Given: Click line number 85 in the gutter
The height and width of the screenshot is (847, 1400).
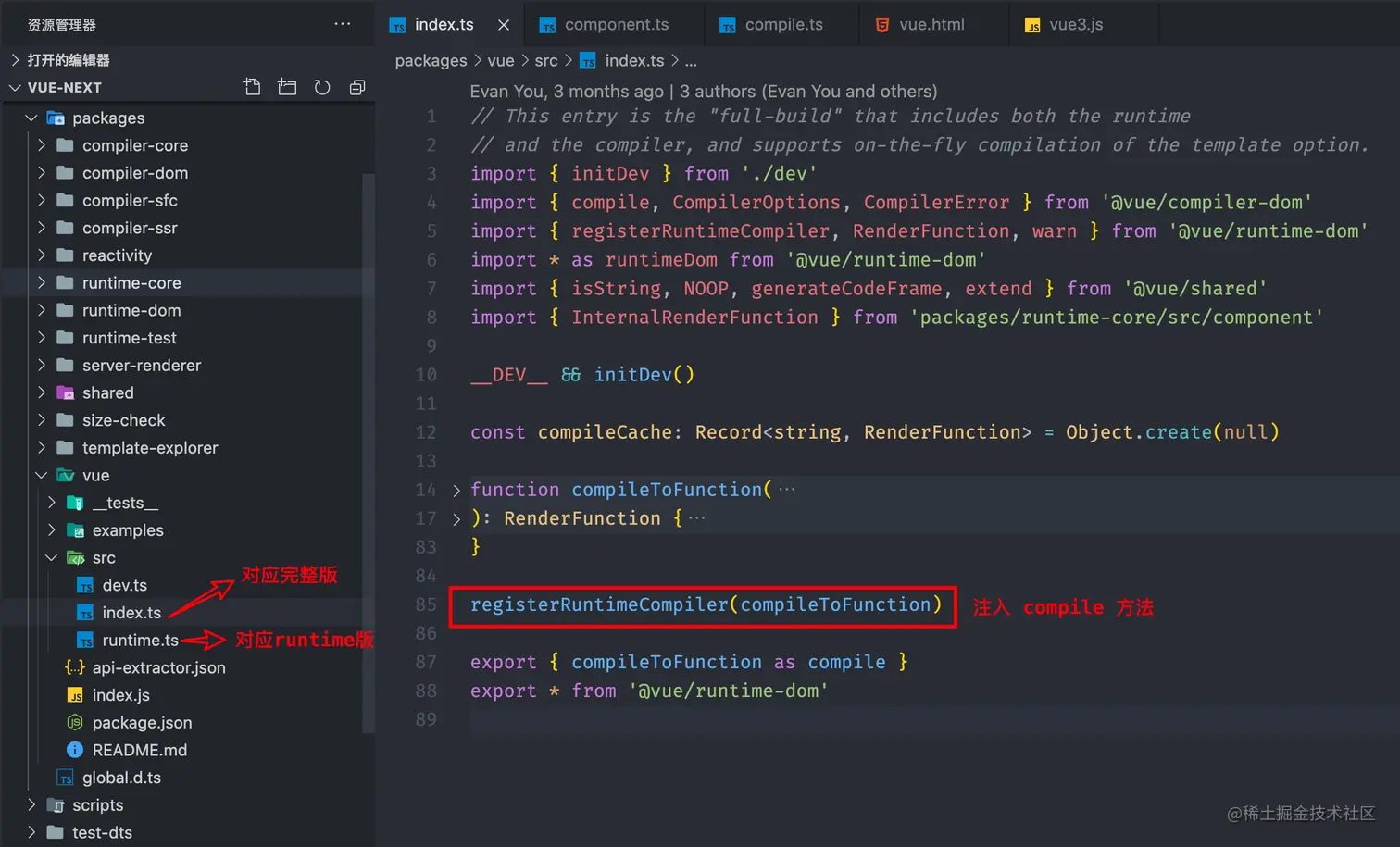Looking at the screenshot, I should 426,604.
